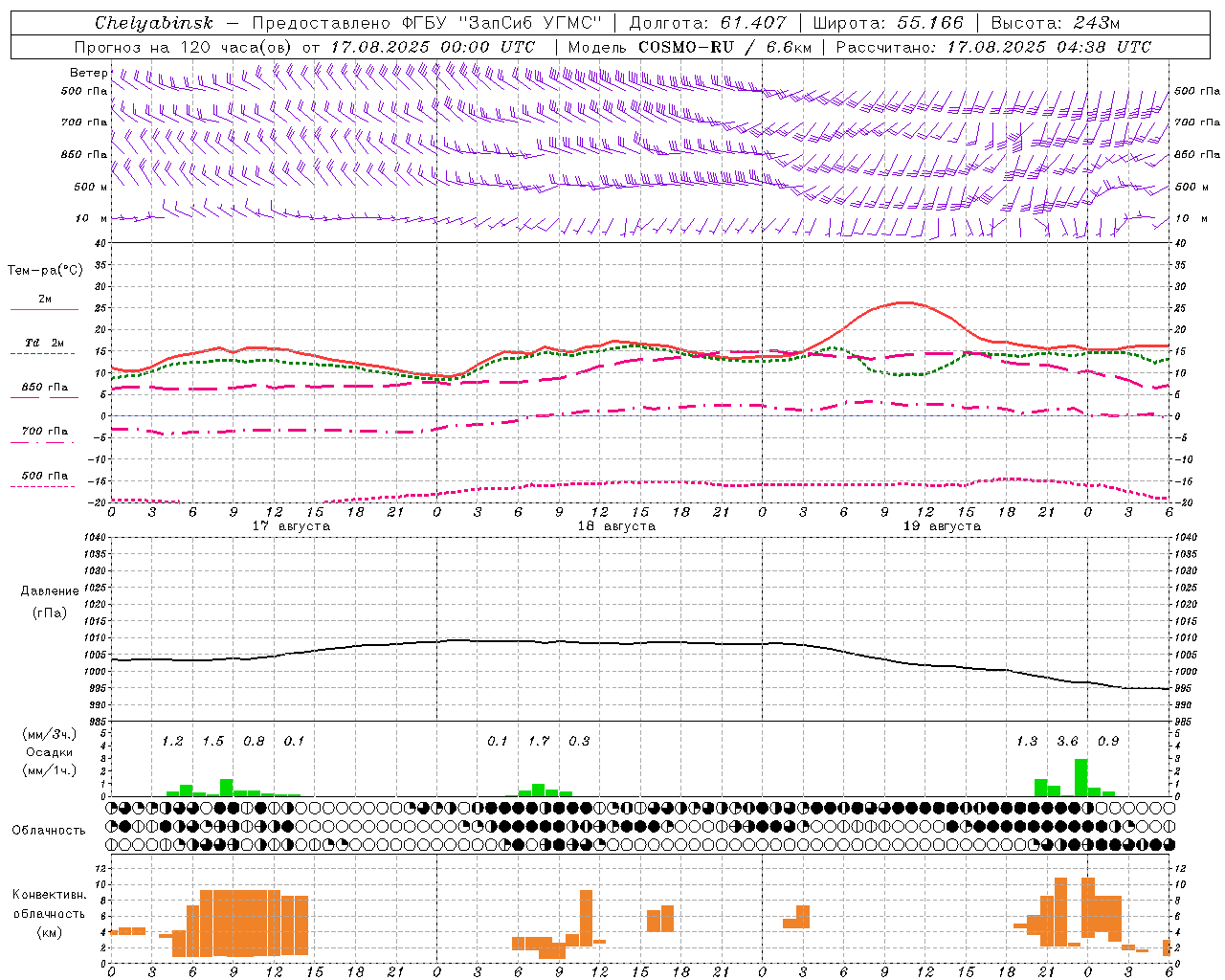Click the tallest green precipitation bar below "3.6"

(1080, 777)
